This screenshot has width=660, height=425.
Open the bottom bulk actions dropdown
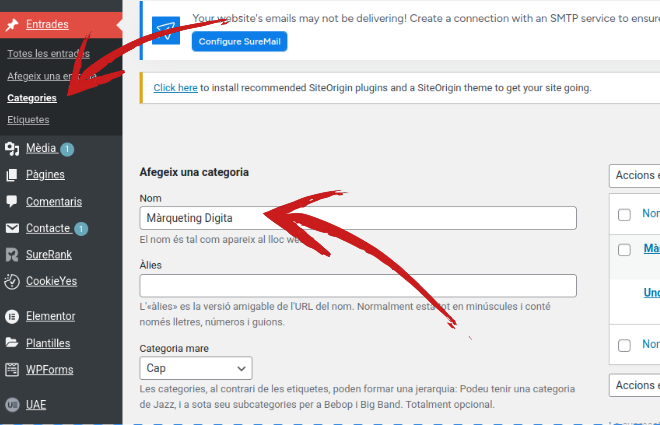tap(634, 385)
